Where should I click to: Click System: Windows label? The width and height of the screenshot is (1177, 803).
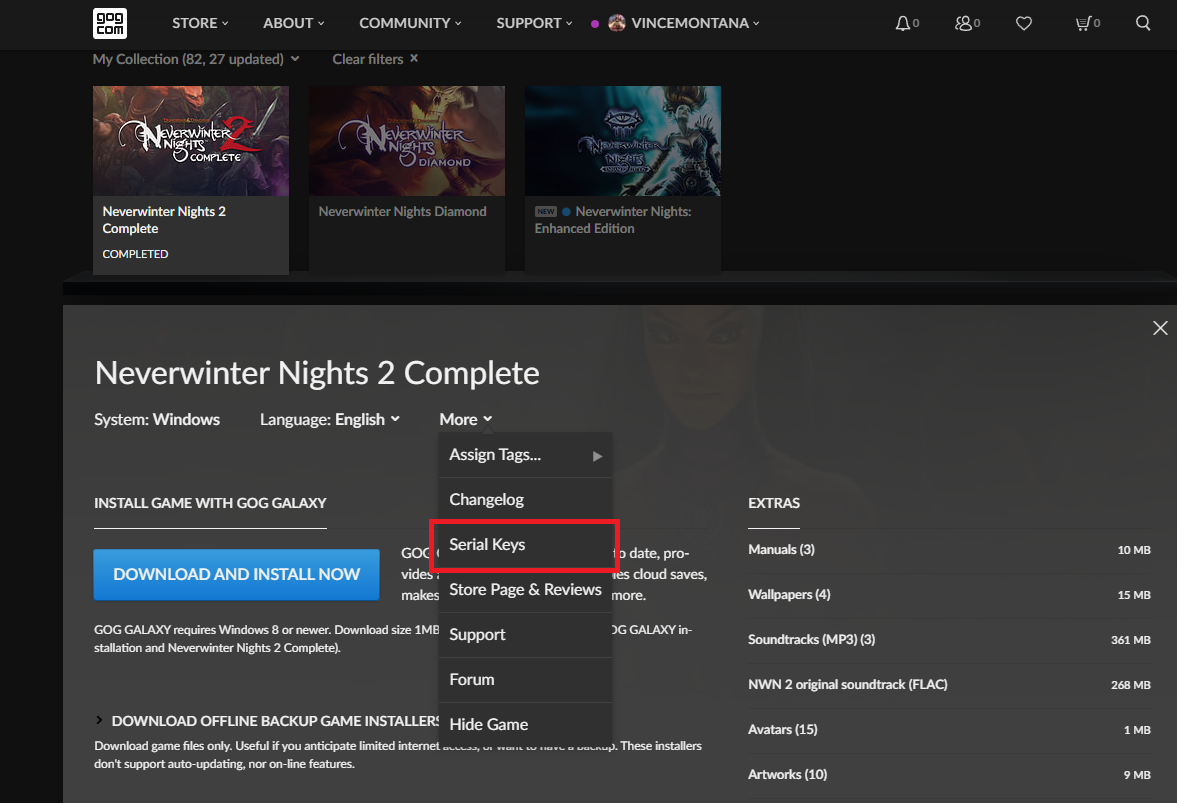point(157,420)
